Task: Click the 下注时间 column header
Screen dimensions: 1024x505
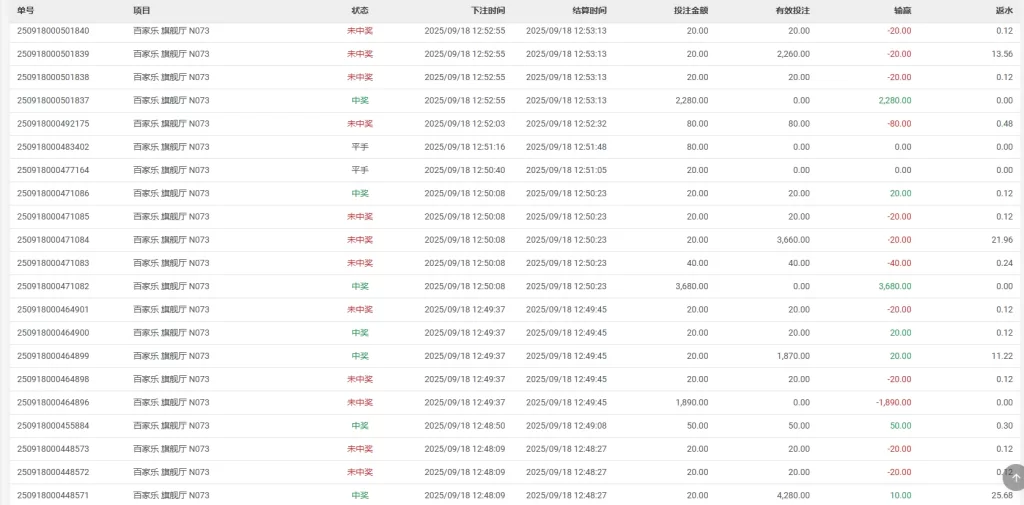Action: tap(487, 10)
